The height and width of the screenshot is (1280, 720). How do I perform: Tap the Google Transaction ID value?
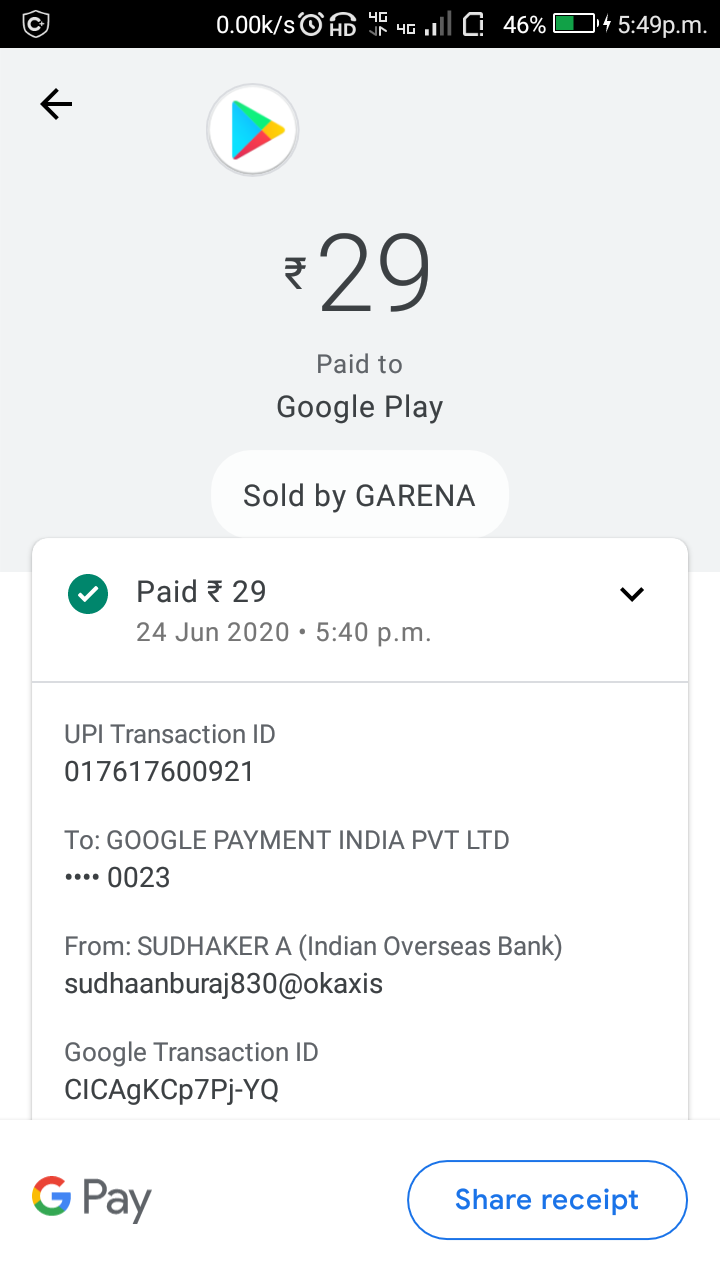[x=171, y=1090]
